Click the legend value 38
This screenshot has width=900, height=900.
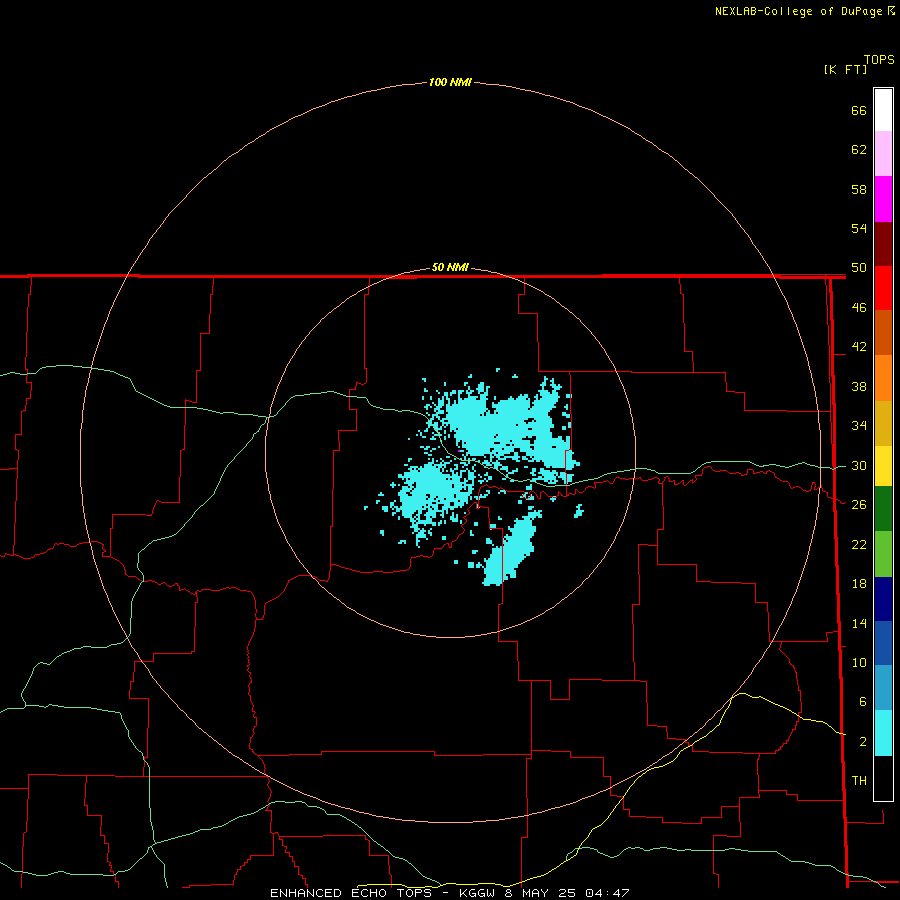[859, 386]
